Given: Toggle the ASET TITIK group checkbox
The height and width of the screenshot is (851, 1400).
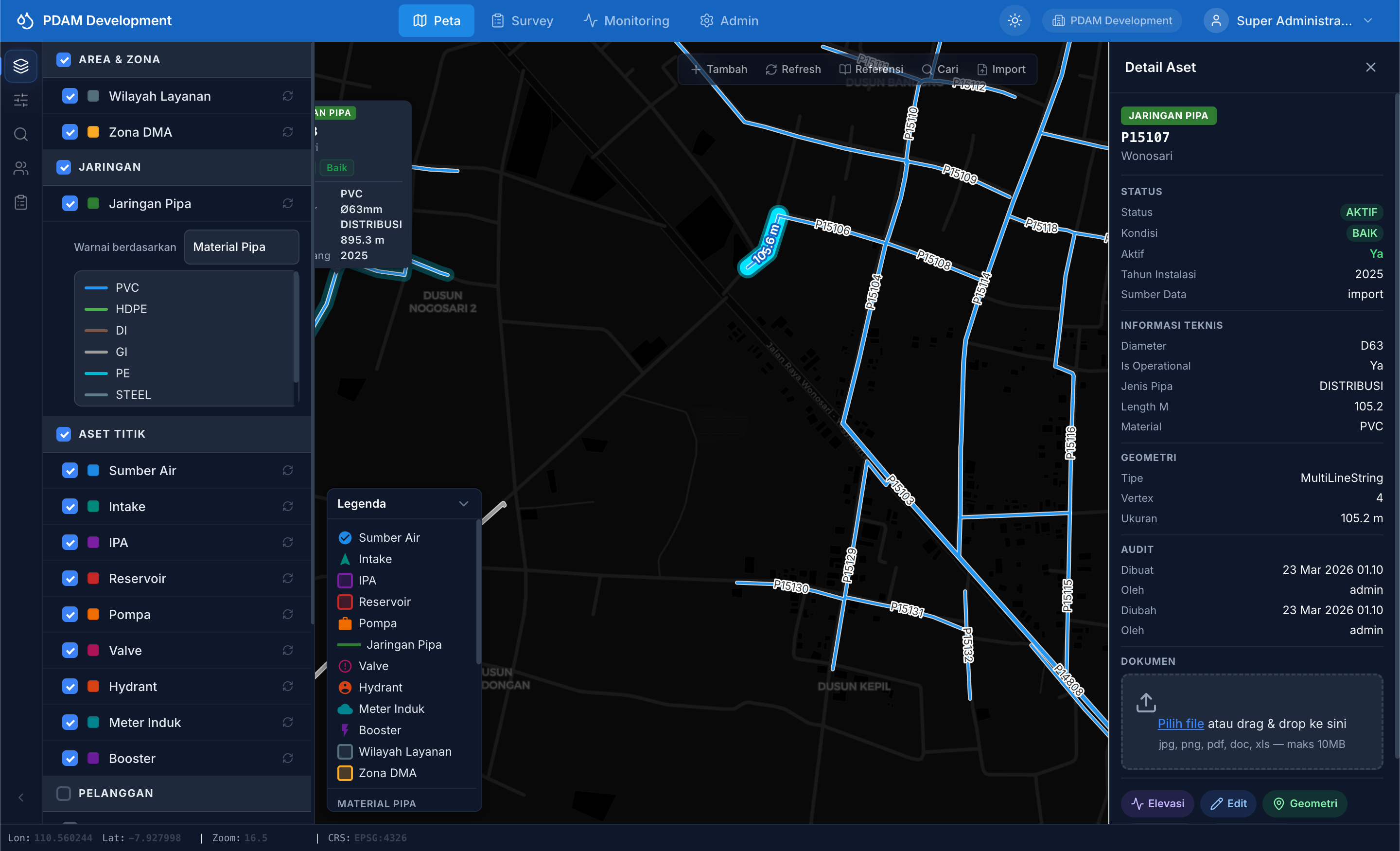Looking at the screenshot, I should pos(64,434).
